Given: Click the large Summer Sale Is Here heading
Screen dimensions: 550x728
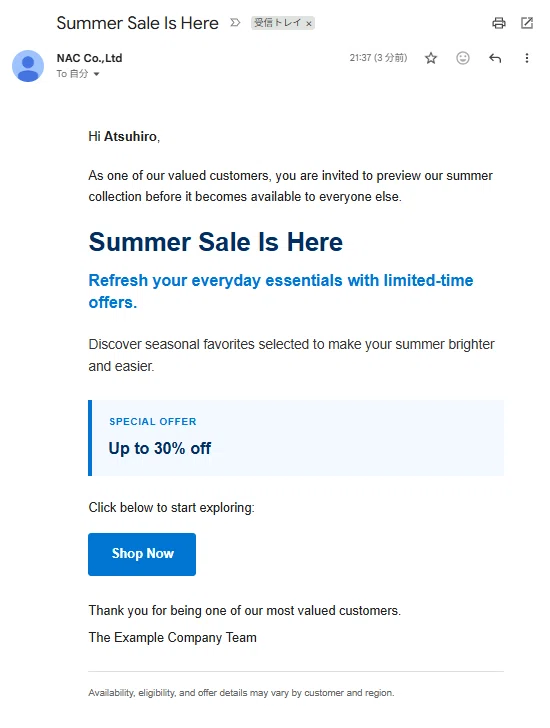Looking at the screenshot, I should point(215,242).
